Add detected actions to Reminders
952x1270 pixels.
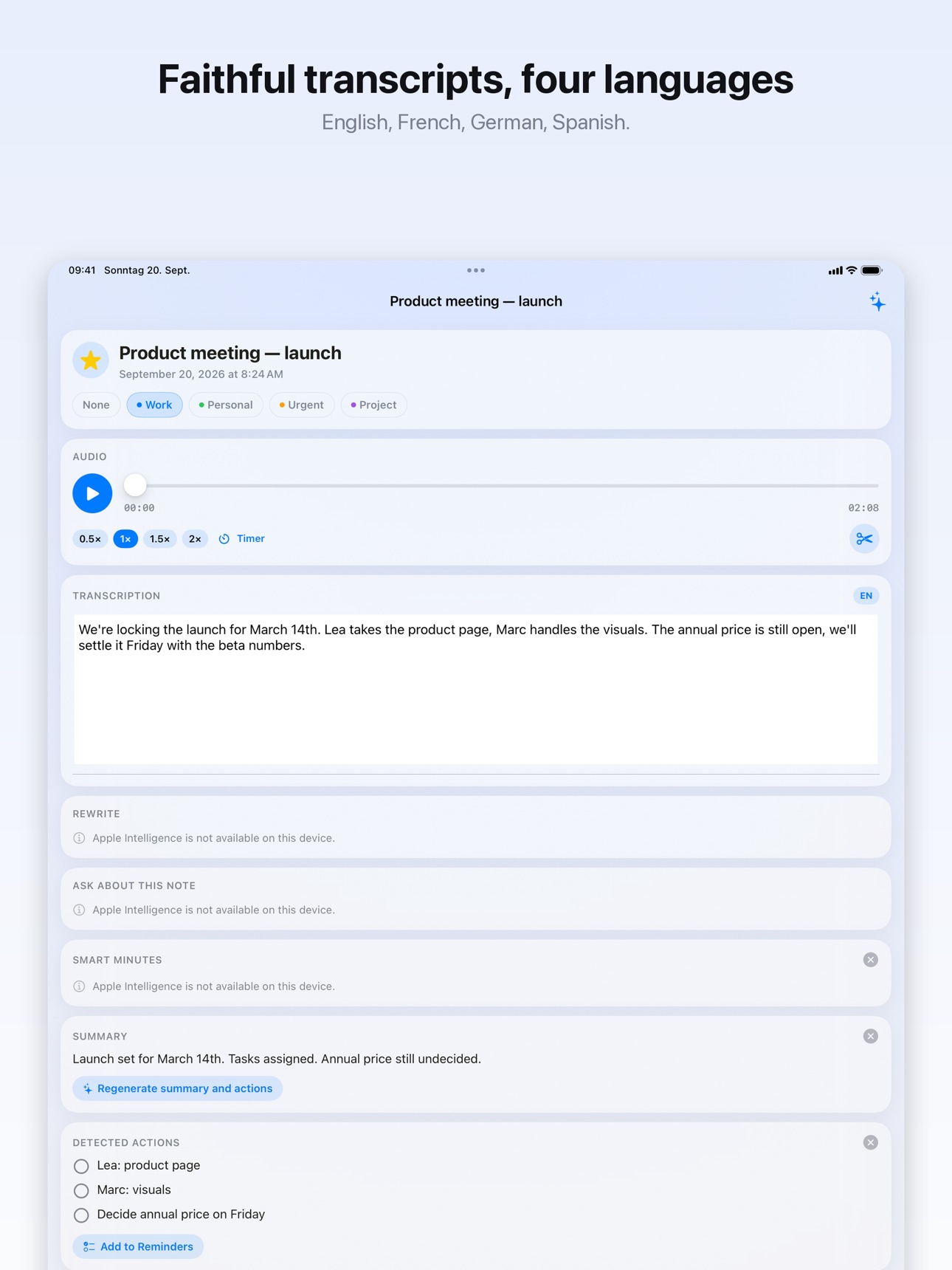pos(138,1246)
